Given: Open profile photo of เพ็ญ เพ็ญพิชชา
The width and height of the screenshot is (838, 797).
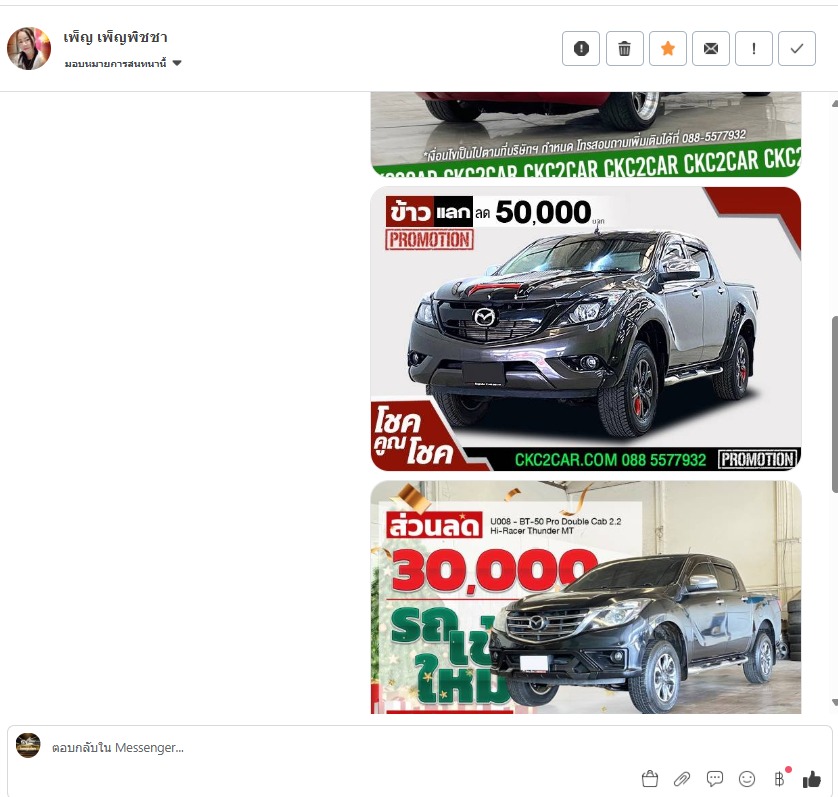Looking at the screenshot, I should (29, 49).
